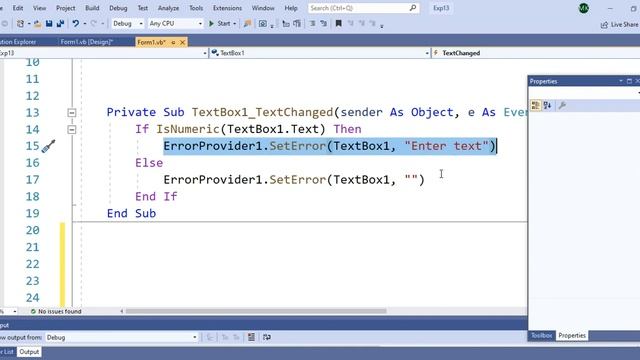The image size is (640, 360).
Task: Open the Tools menu
Action: tap(196, 8)
